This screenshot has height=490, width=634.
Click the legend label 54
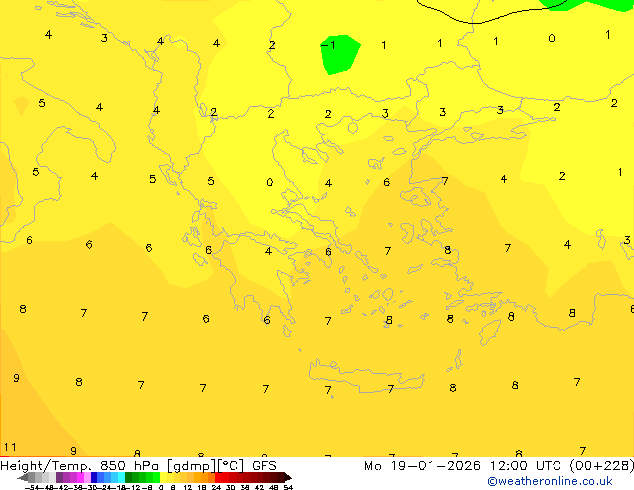coord(288,487)
